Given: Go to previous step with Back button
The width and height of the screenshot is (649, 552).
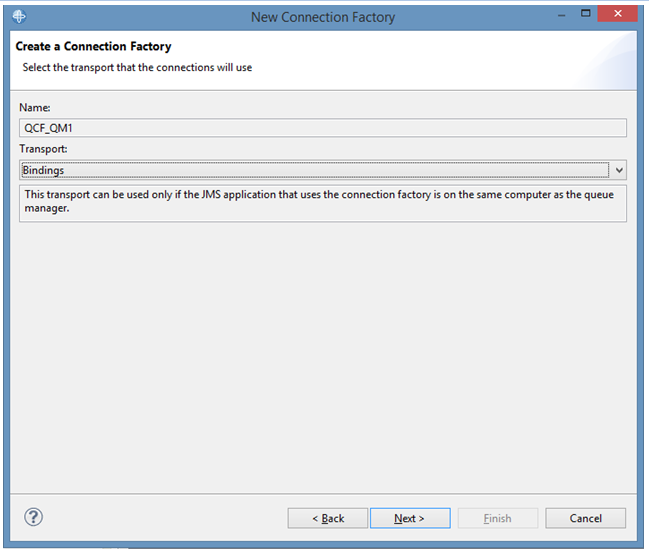Looking at the screenshot, I should tap(328, 518).
